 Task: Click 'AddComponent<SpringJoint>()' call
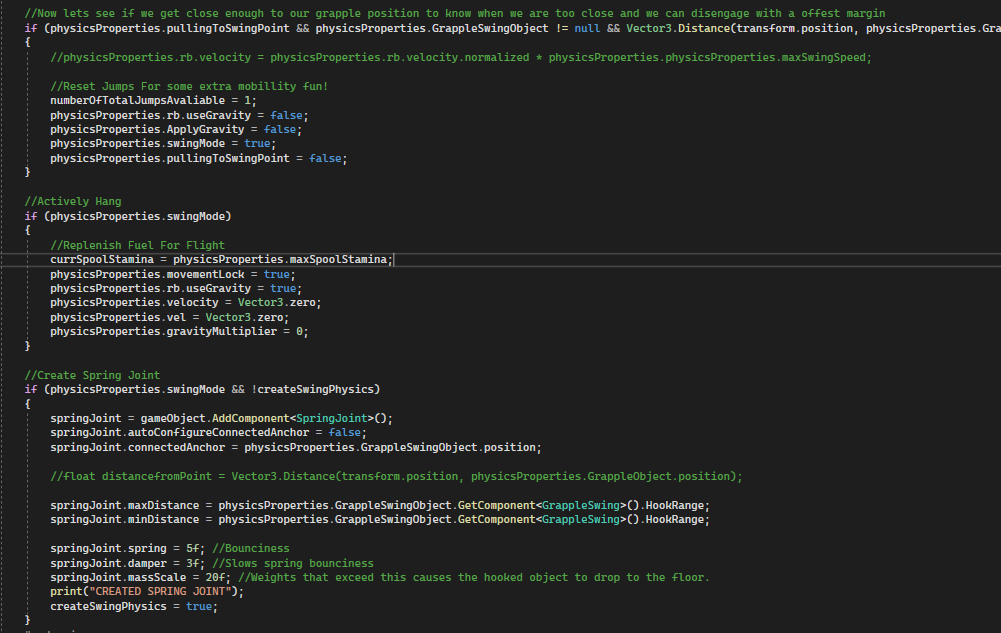(299, 419)
